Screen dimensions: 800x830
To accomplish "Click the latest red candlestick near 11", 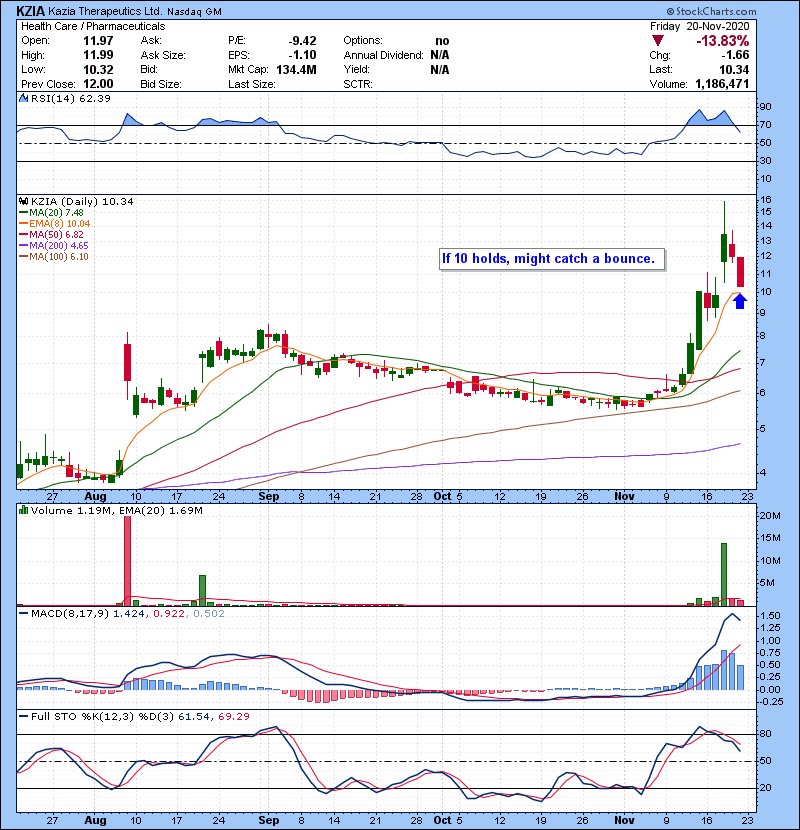I will 740,272.
